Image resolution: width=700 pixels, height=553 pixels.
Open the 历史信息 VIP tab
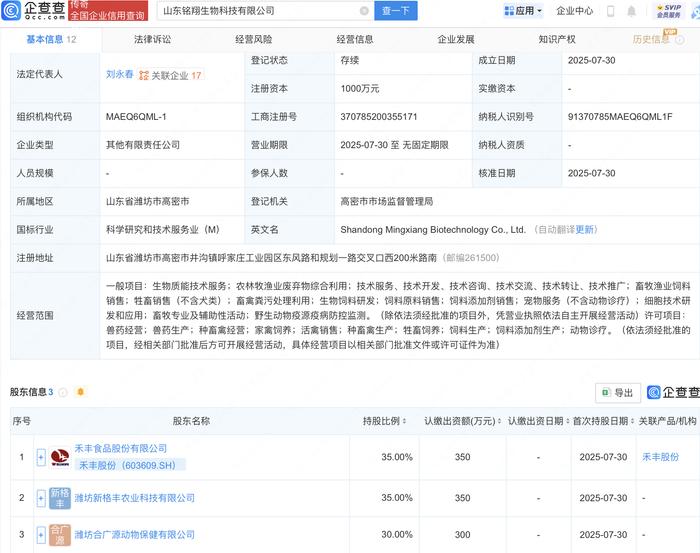pos(651,39)
